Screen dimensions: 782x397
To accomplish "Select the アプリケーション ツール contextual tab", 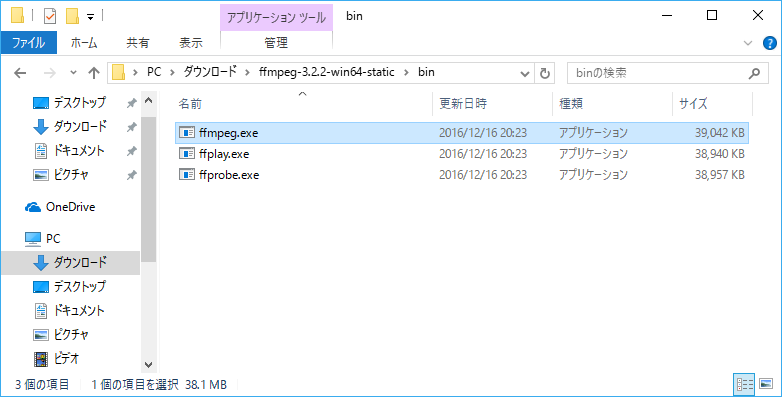I will [x=276, y=18].
